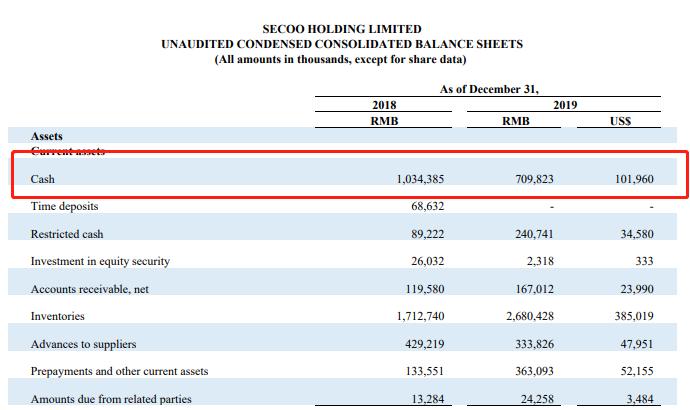
Task: Click Amounts due from related parties label
Action: [111, 400]
